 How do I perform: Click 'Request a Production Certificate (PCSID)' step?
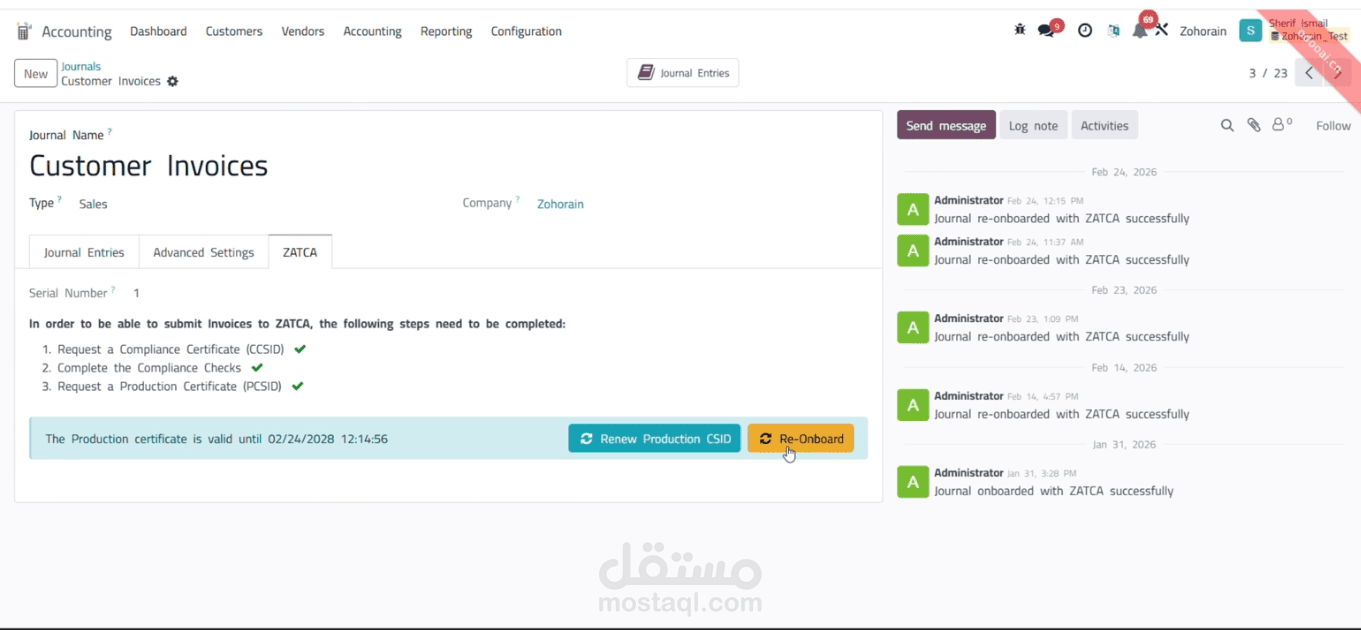pos(169,386)
